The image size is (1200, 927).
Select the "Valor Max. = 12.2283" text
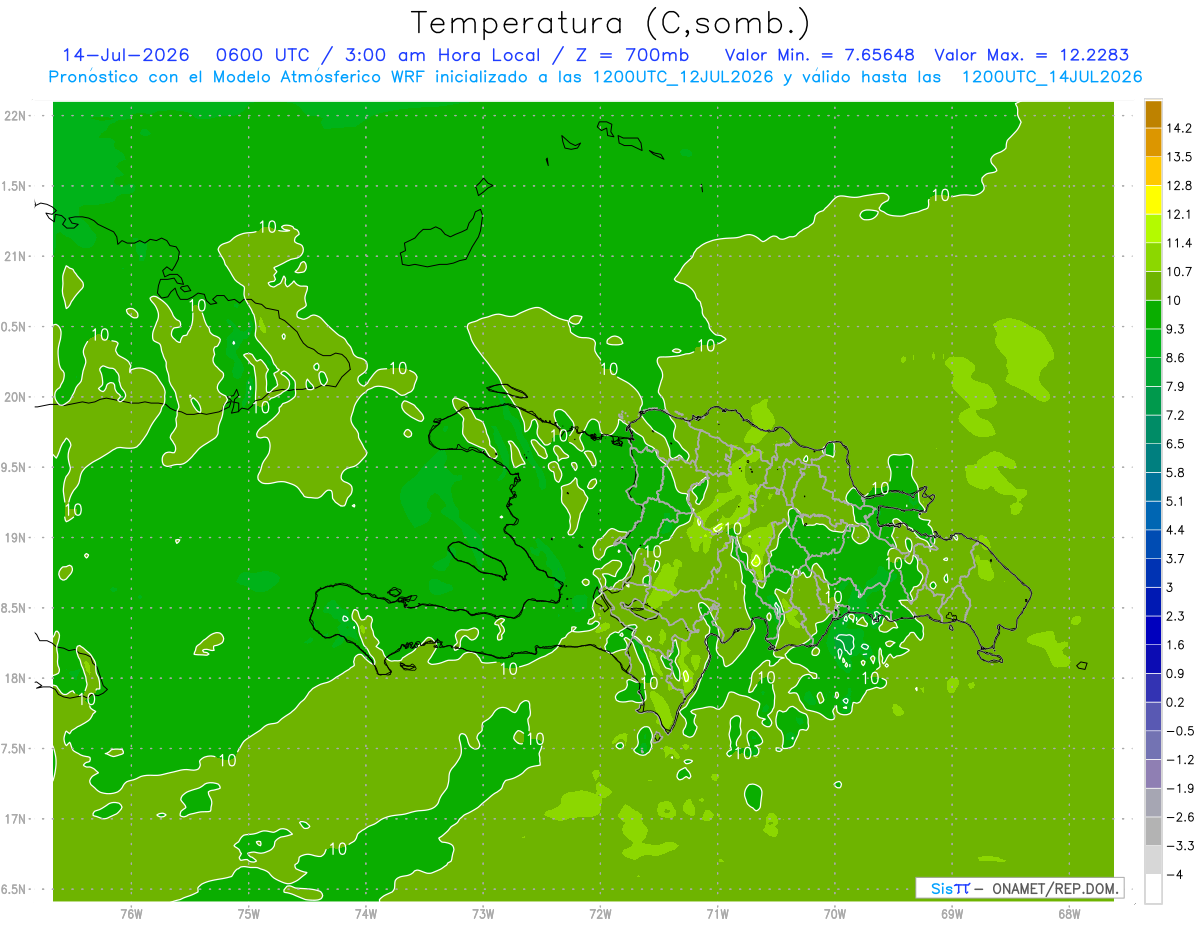[1031, 55]
